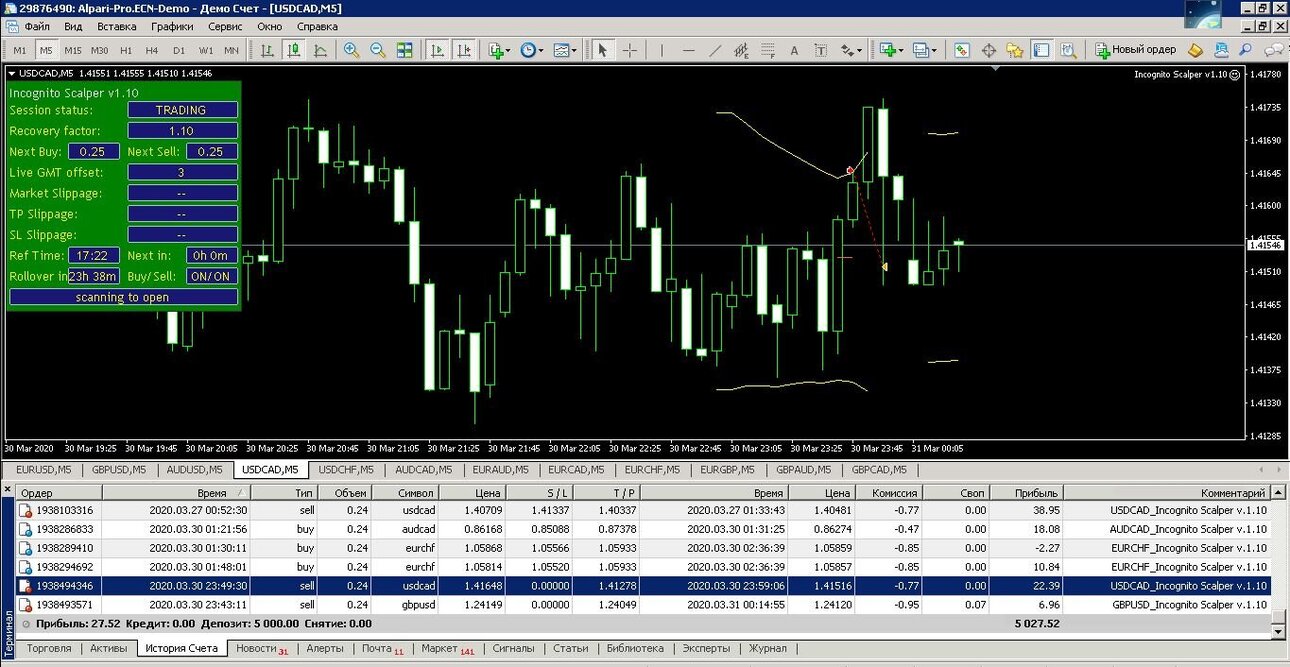The width and height of the screenshot is (1290, 667).
Task: Open the Новости terminal tab
Action: pyautogui.click(x=261, y=648)
